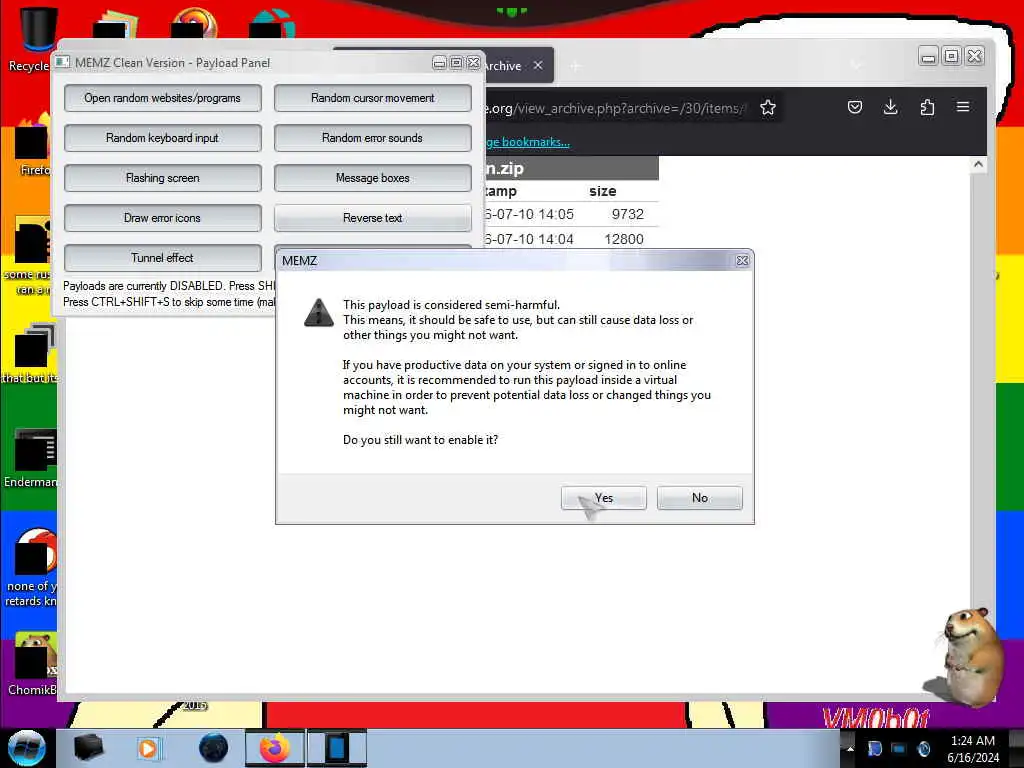Open the black box taskbar icon
The width and height of the screenshot is (1024, 768).
click(x=88, y=748)
